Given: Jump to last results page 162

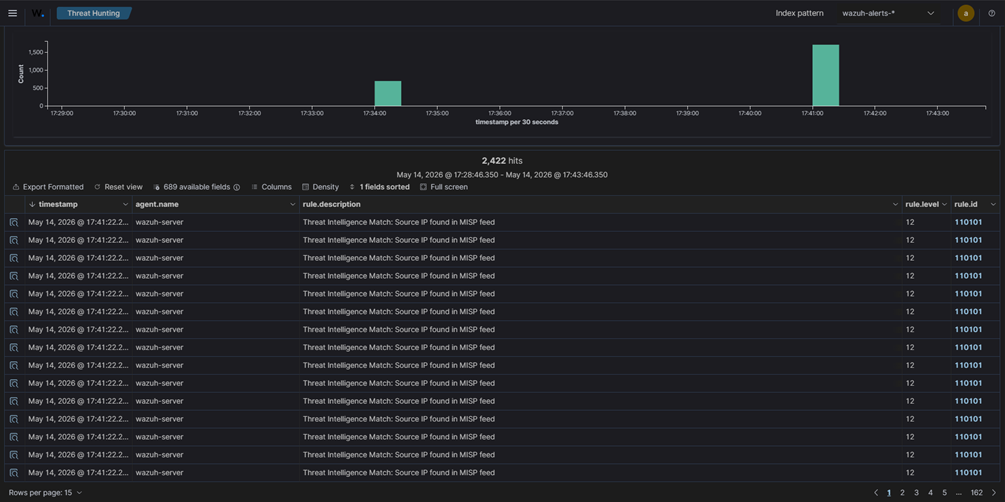Looking at the screenshot, I should (977, 492).
